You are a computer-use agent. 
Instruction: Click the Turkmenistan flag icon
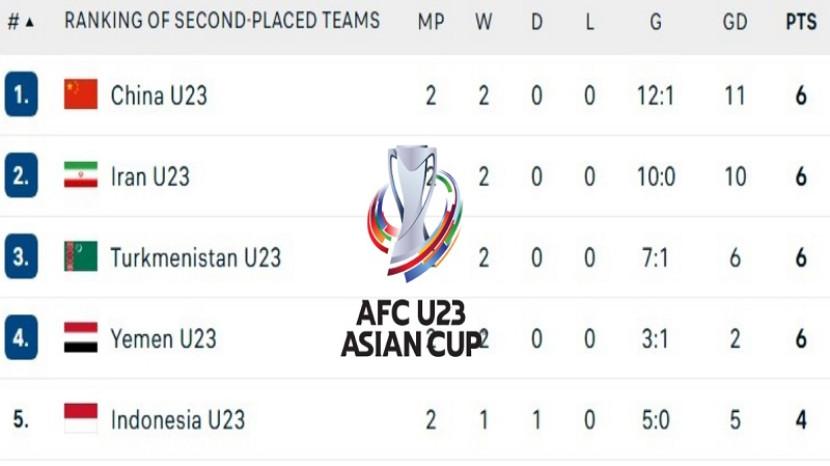coord(81,257)
